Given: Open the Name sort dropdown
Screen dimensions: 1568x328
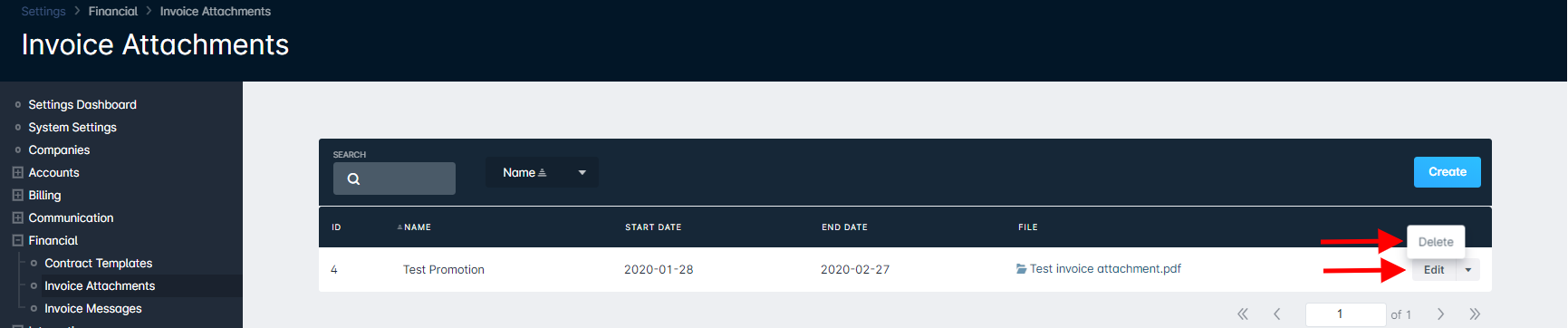Looking at the screenshot, I should 542,172.
